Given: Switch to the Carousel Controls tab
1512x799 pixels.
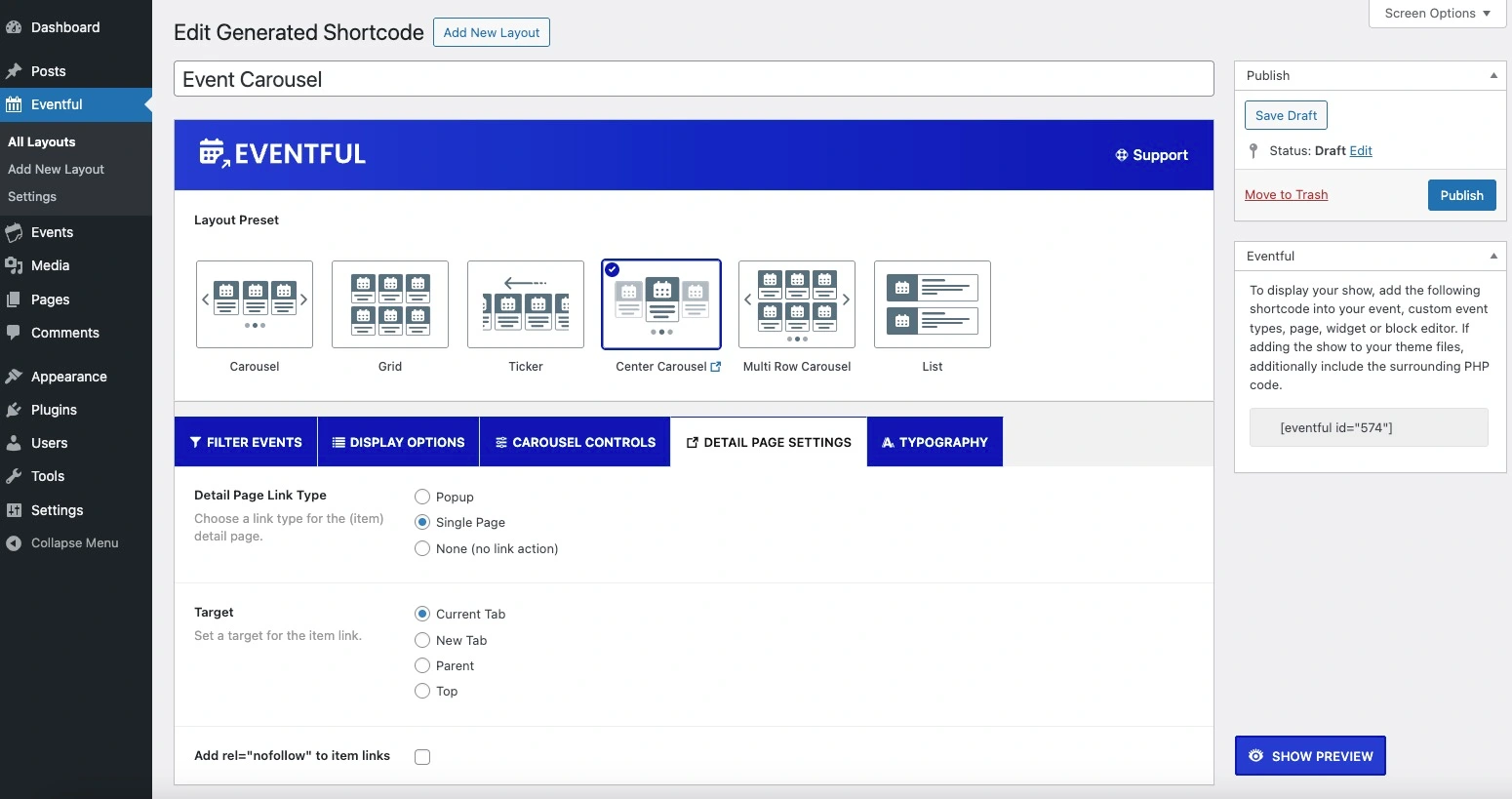Looking at the screenshot, I should coord(575,442).
